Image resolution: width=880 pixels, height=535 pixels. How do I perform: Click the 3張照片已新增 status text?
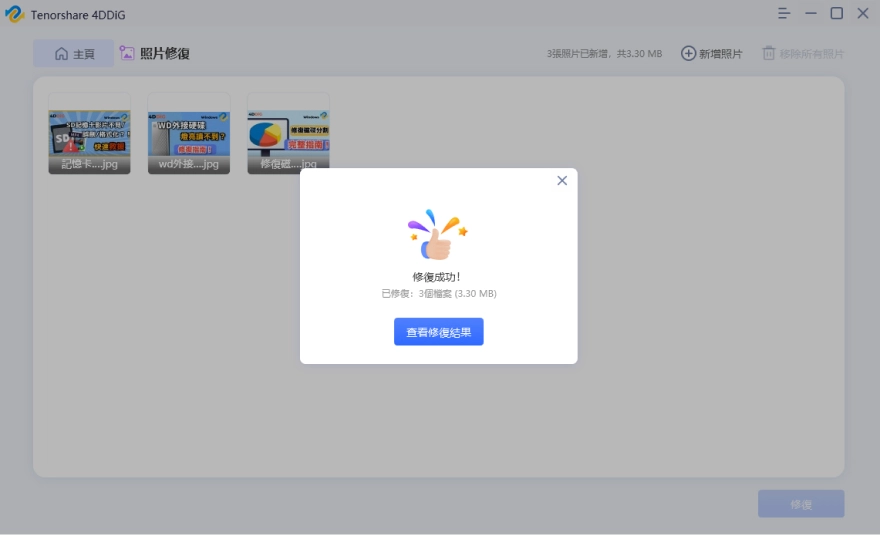click(604, 54)
